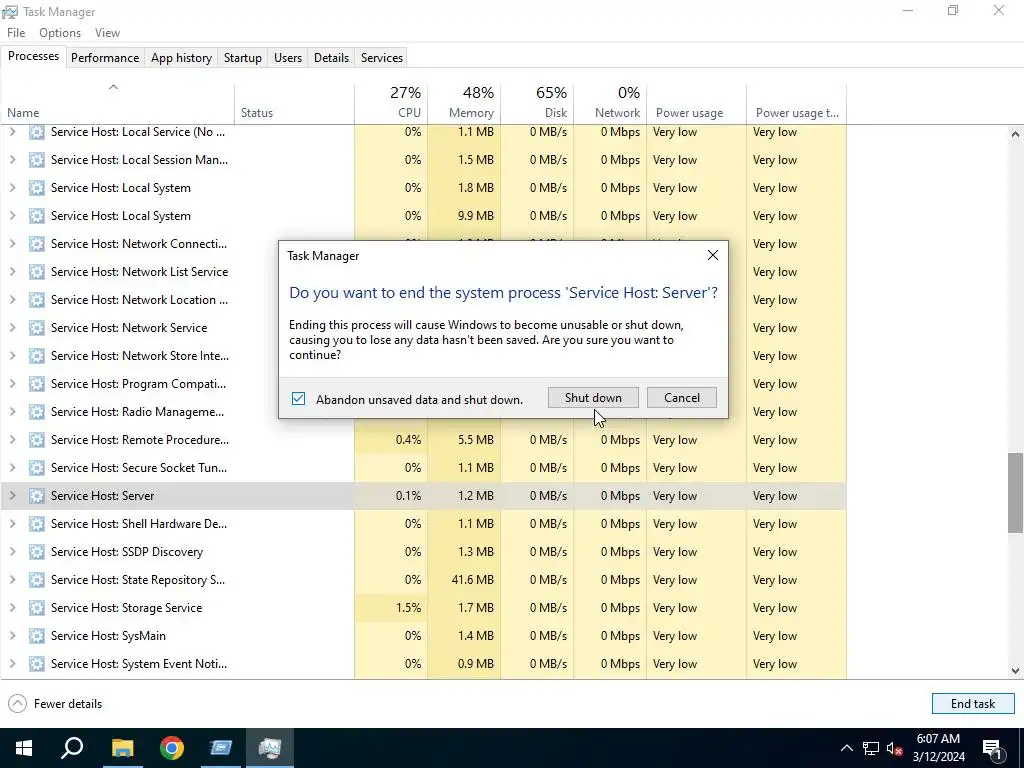1024x768 pixels.
Task: Click the scrollbar down arrow
Action: point(1015,671)
